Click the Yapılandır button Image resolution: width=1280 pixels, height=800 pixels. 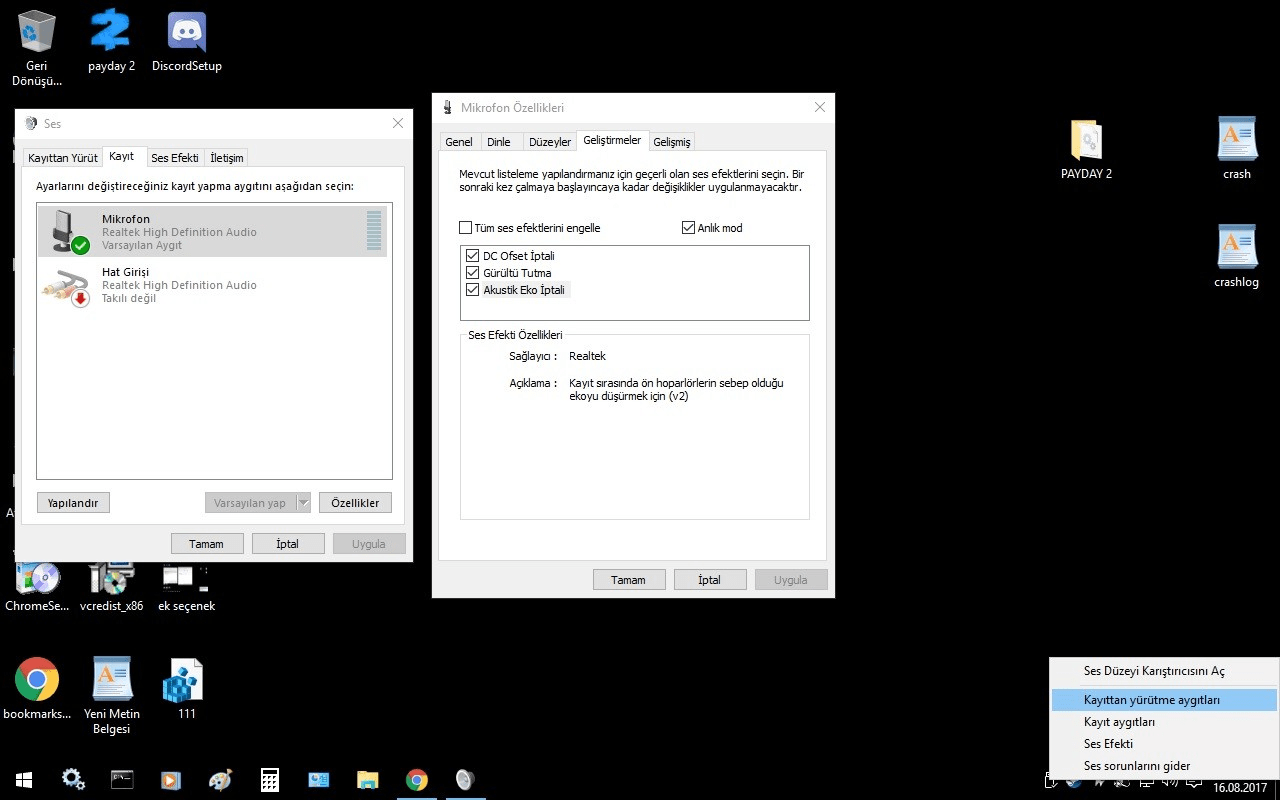[73, 503]
